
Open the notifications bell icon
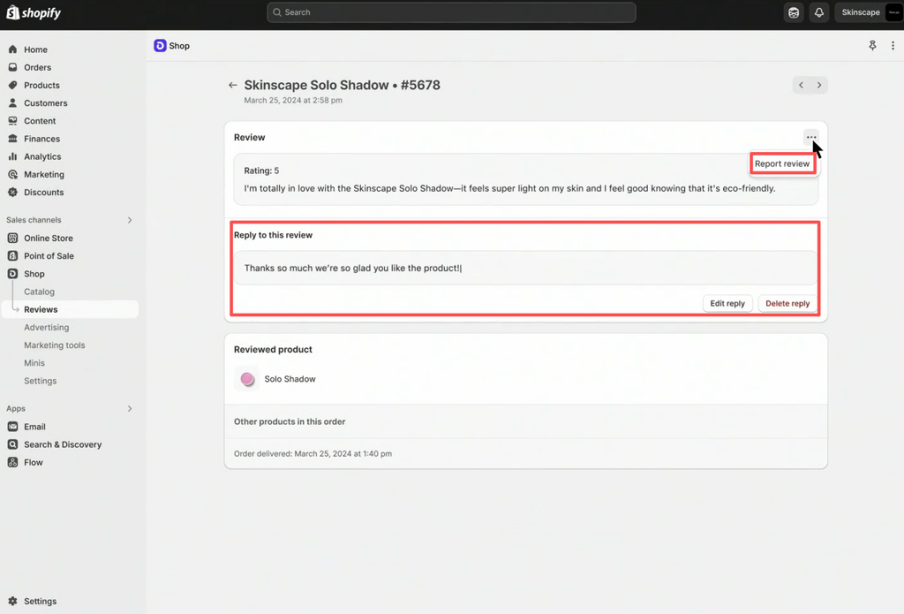pyautogui.click(x=818, y=13)
